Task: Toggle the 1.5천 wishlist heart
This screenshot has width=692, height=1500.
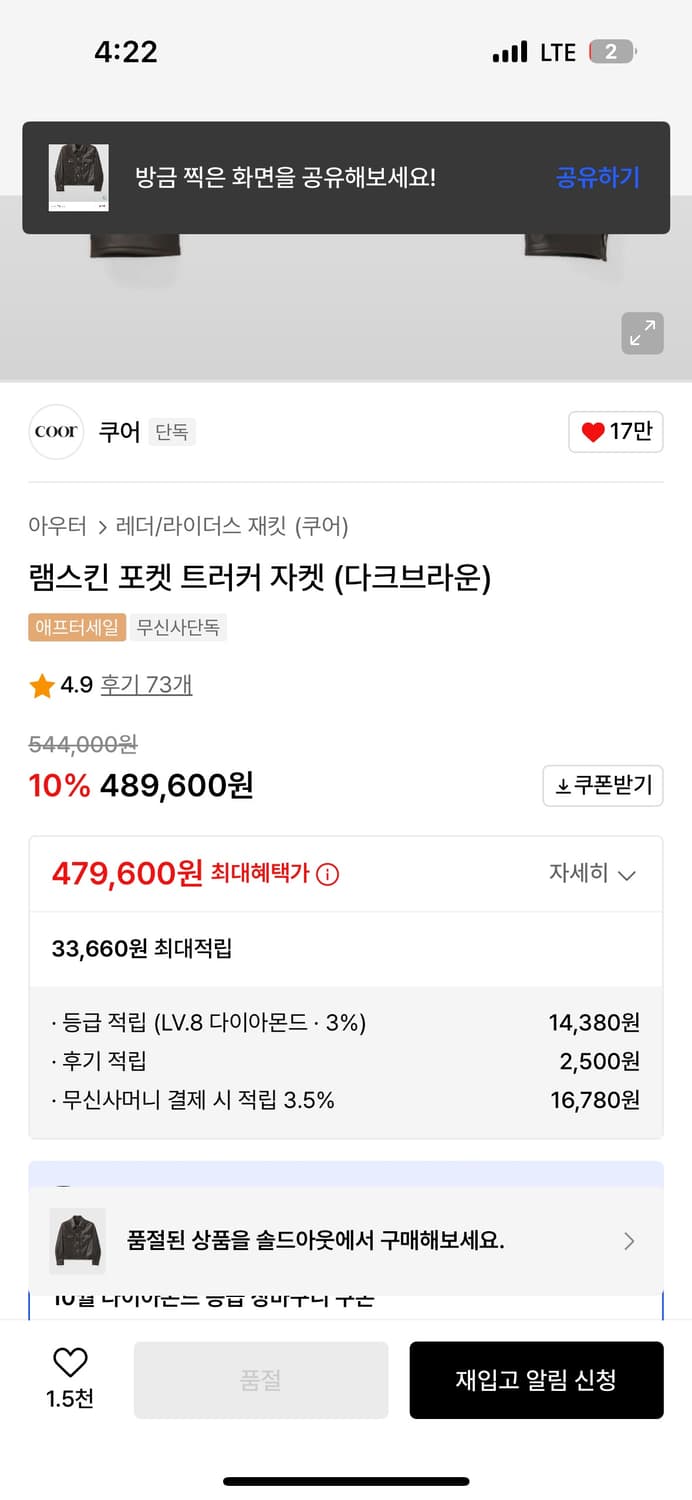Action: click(70, 1364)
